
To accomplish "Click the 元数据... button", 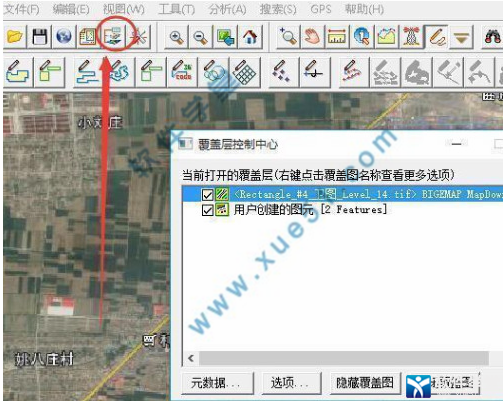I will tap(218, 383).
